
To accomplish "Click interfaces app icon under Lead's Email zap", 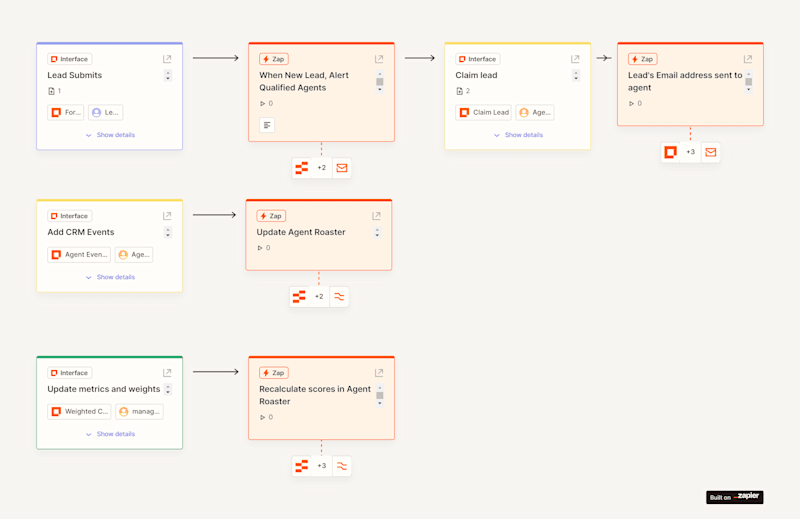I will 670,152.
